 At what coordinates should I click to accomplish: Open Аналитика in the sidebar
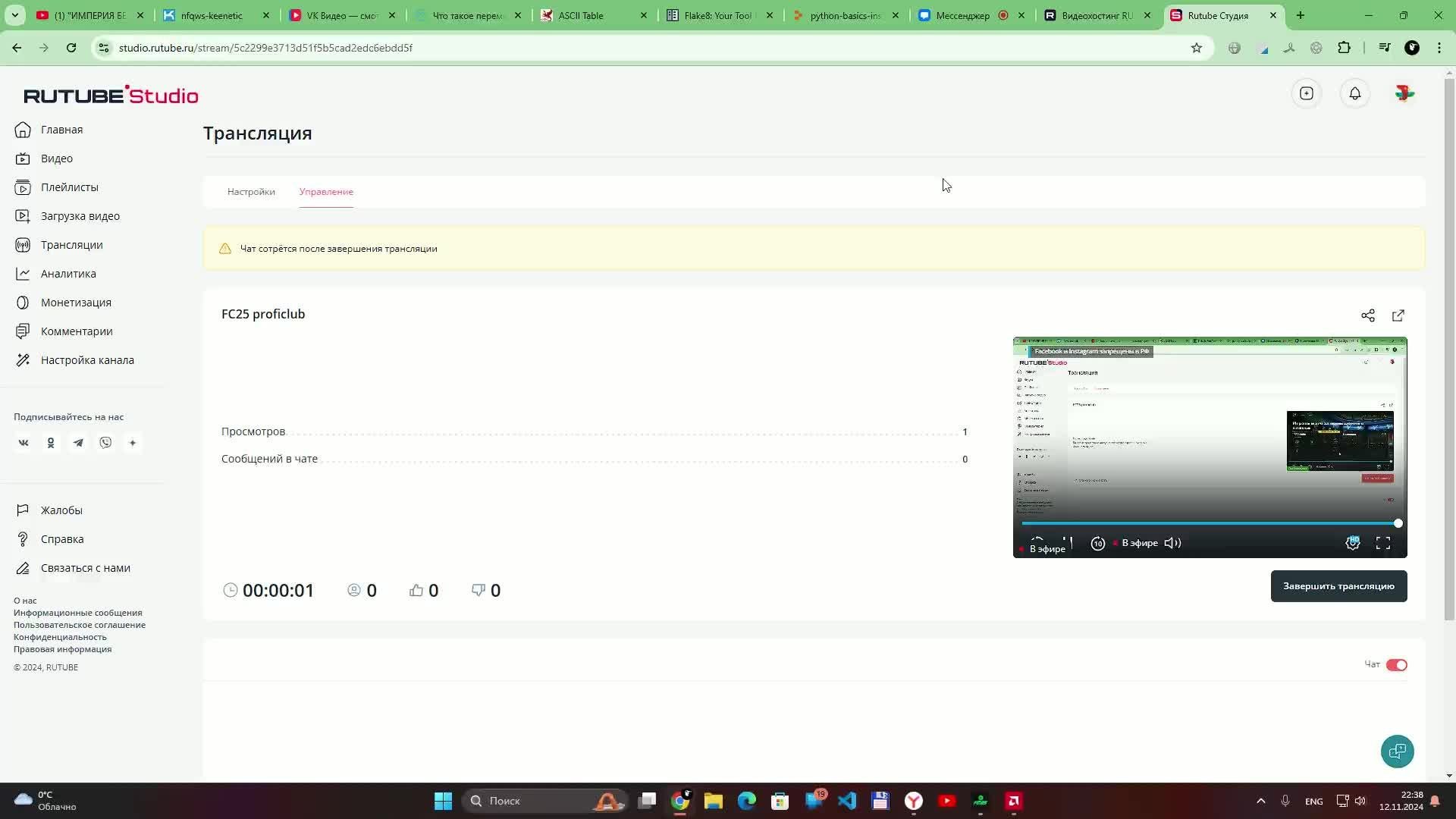tap(68, 274)
